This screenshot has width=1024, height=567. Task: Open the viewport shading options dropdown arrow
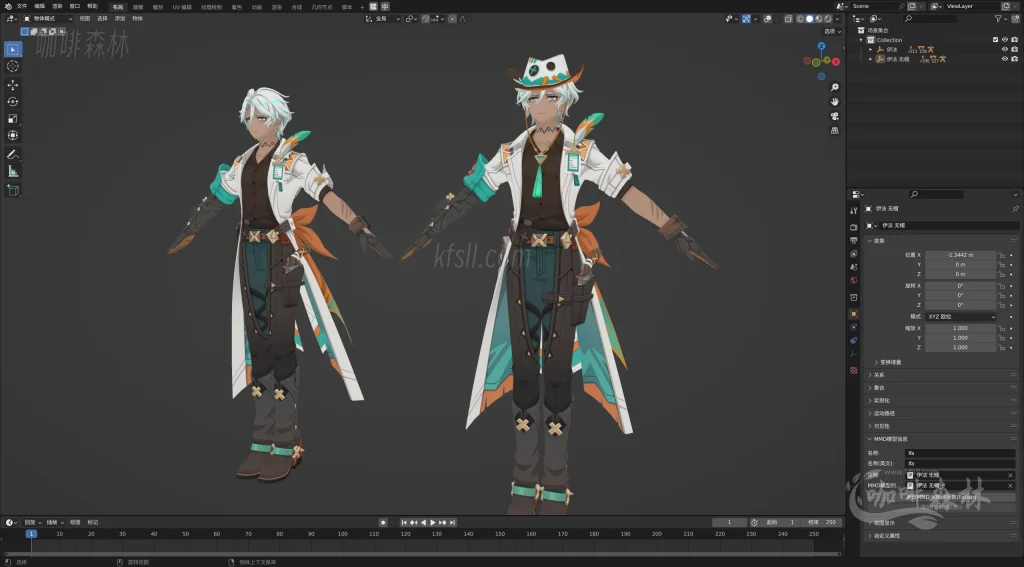click(837, 19)
